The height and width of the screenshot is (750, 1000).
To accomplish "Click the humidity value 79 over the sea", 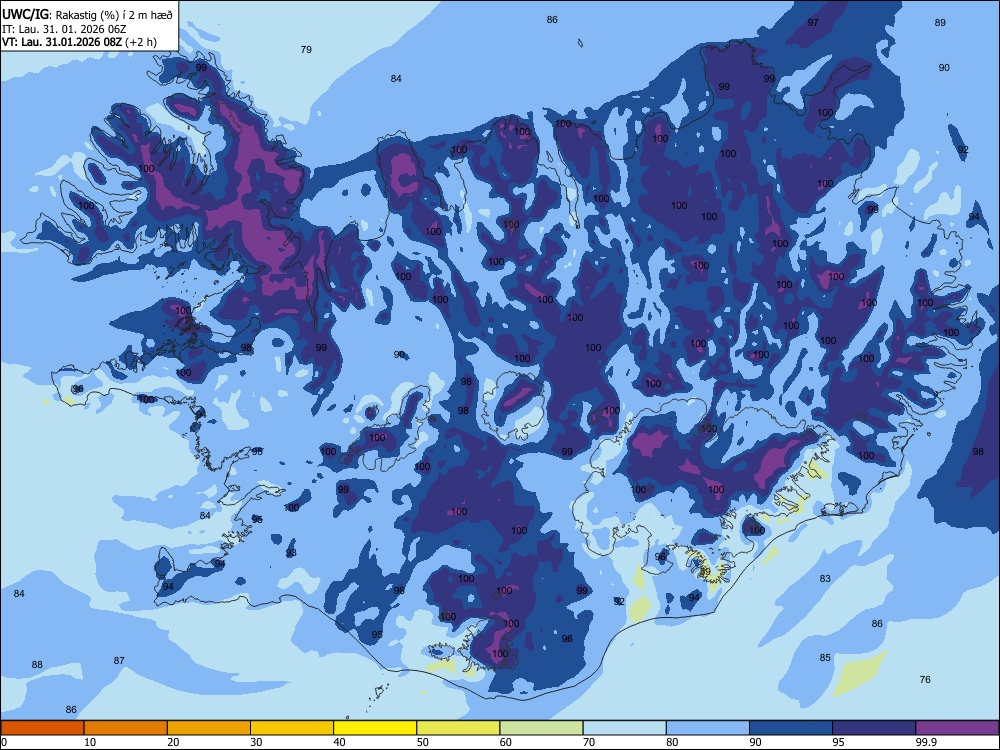I will coord(306,50).
